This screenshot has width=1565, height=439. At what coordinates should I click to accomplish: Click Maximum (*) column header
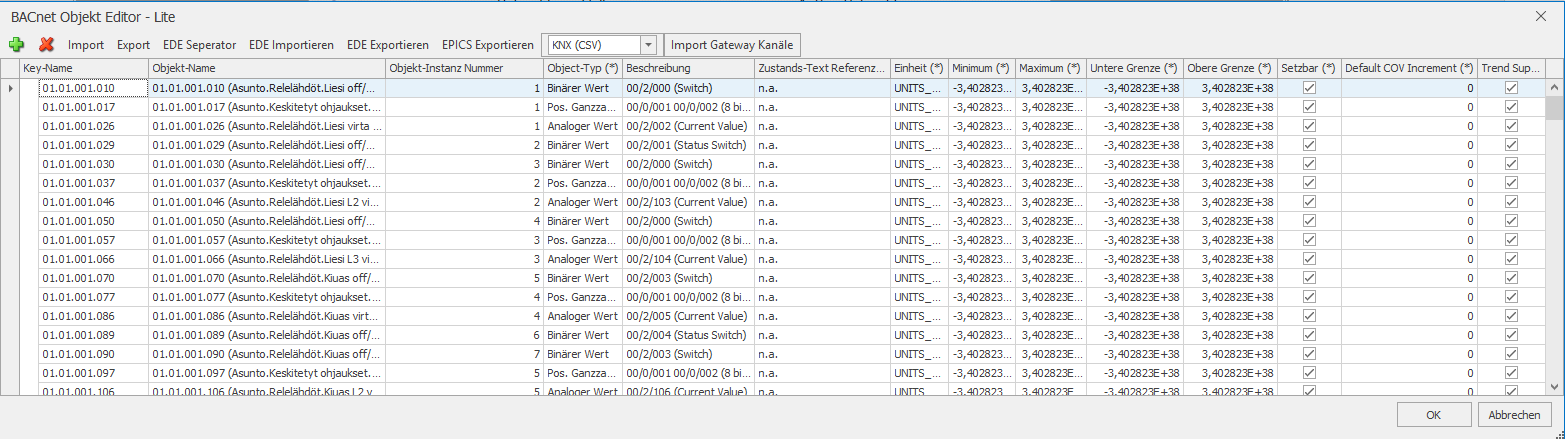pyautogui.click(x=1051, y=68)
